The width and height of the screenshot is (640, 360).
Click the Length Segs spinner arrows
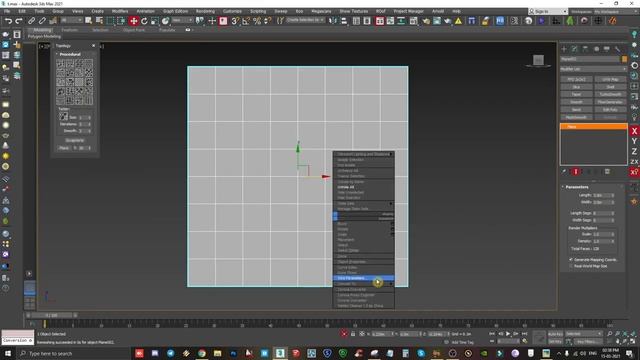point(613,213)
